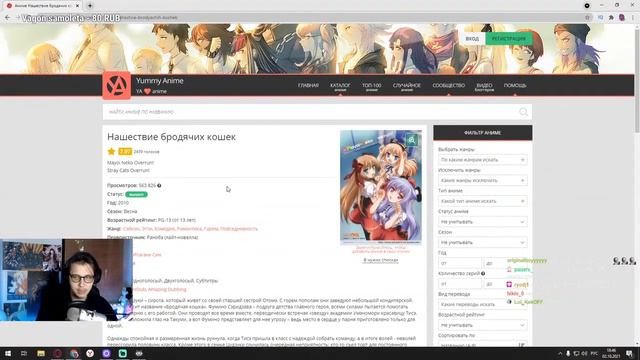The image size is (640, 360).
Task: Open the Выбрать жанры dropdown
Action: coord(482,160)
